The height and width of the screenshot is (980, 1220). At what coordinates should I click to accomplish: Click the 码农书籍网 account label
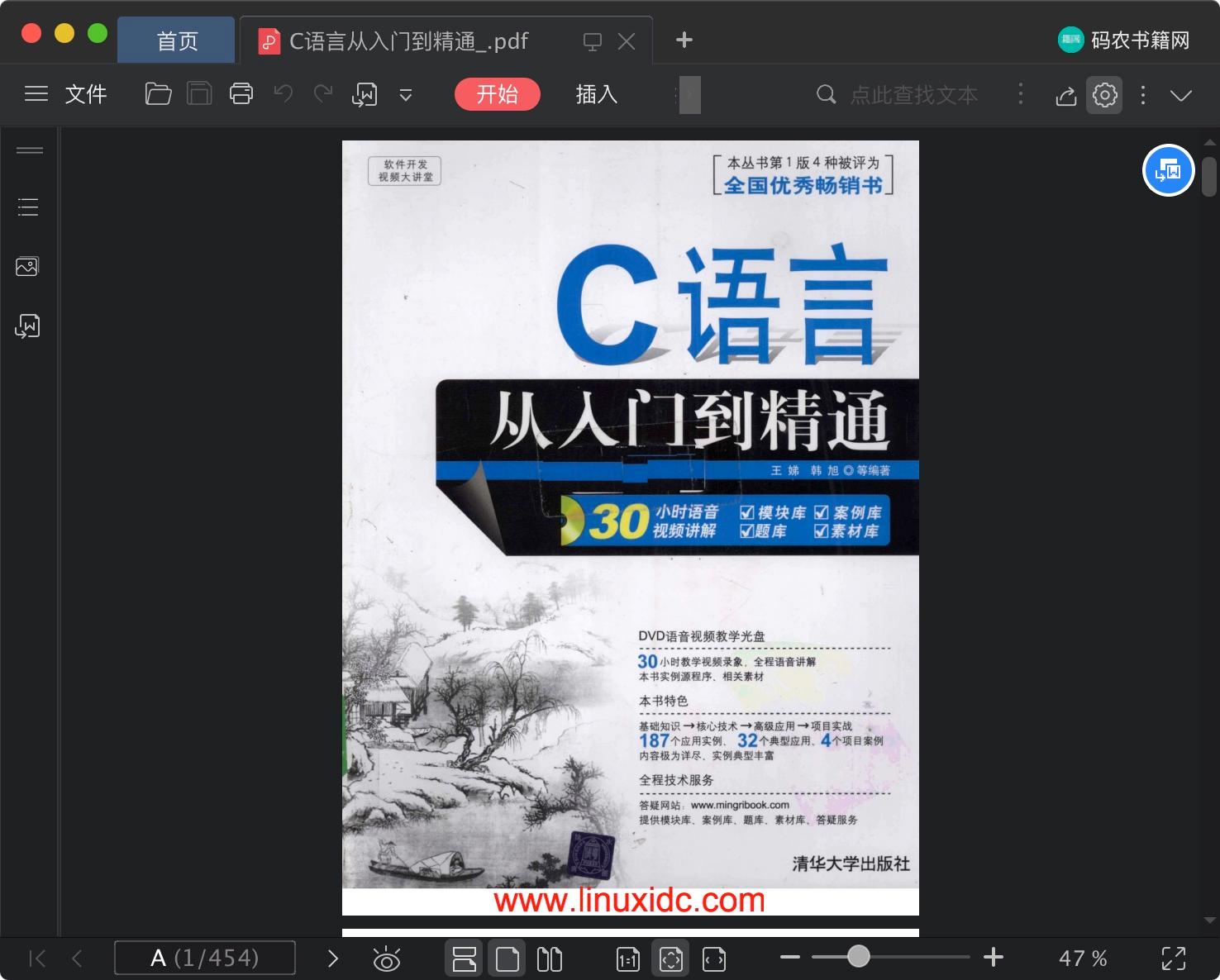(1124, 40)
